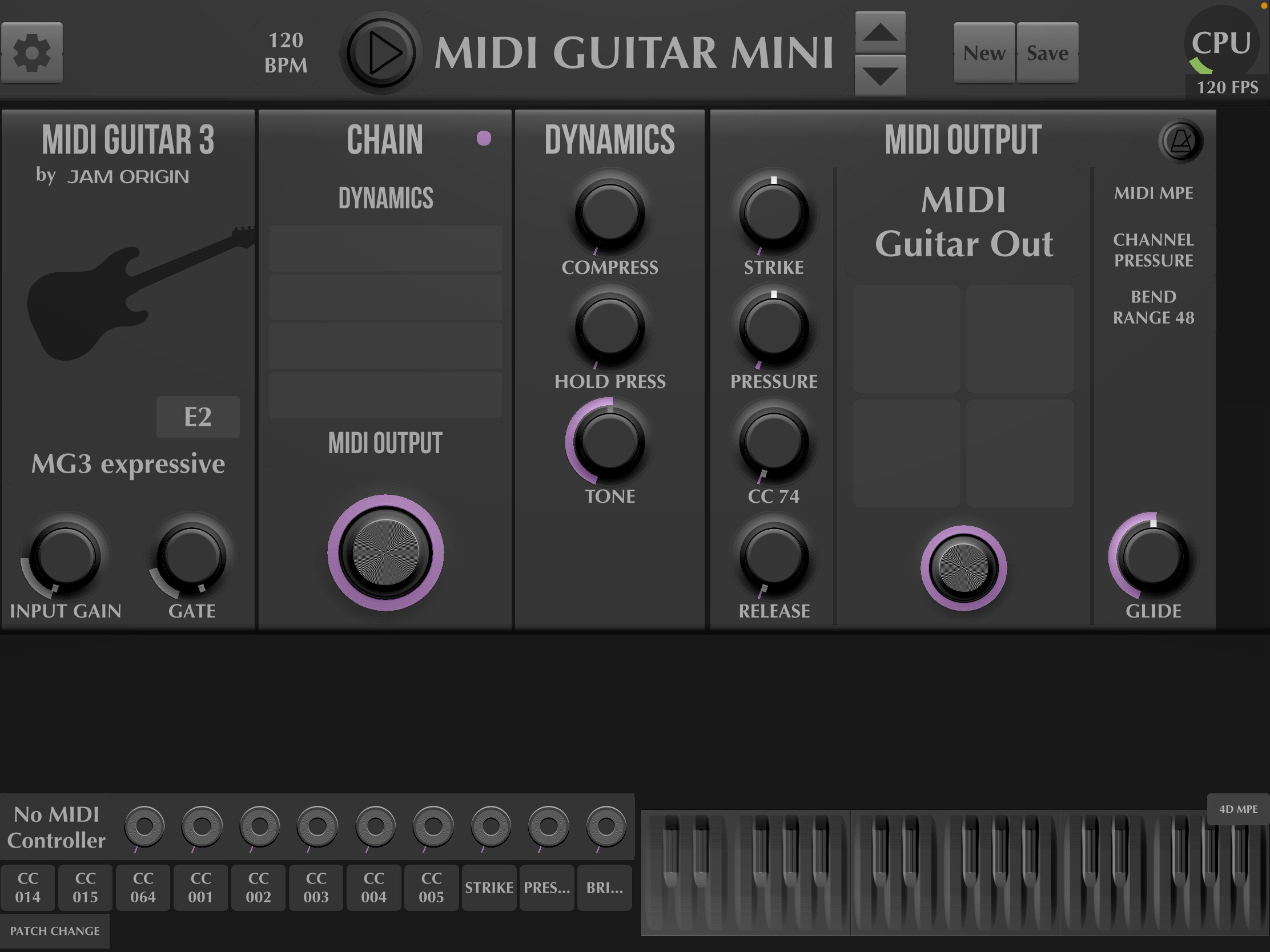Select the CC 001 assignment button
The width and height of the screenshot is (1270, 952).
point(200,888)
